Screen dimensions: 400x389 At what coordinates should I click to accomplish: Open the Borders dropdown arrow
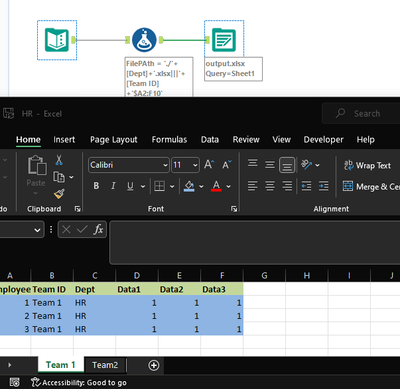pyautogui.click(x=172, y=186)
